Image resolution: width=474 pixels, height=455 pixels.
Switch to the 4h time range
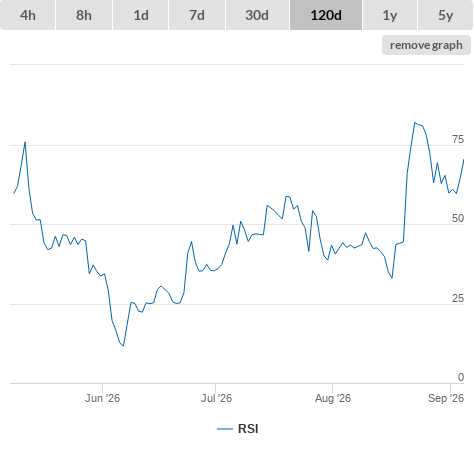28,15
